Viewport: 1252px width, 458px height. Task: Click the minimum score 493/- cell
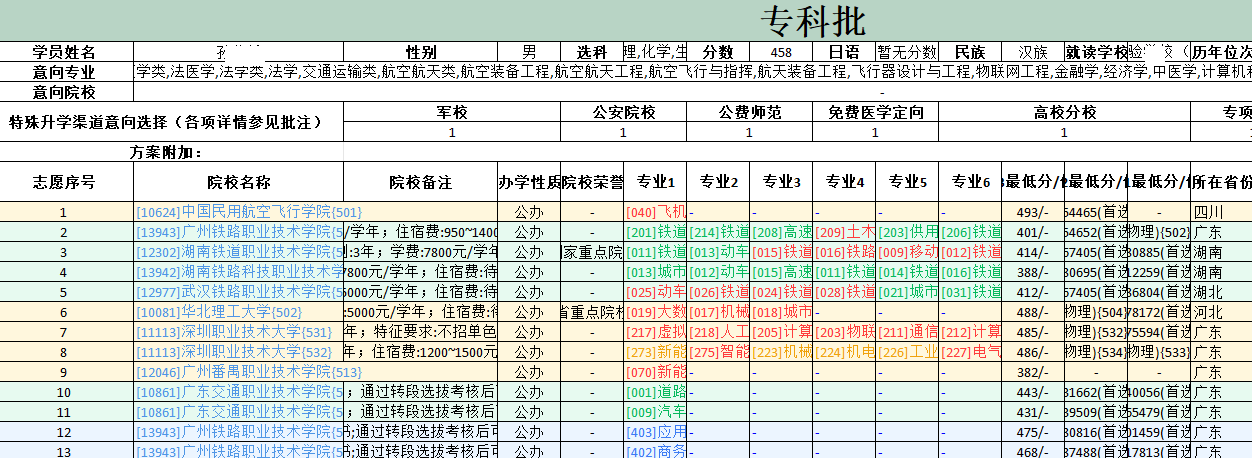pyautogui.click(x=1033, y=212)
